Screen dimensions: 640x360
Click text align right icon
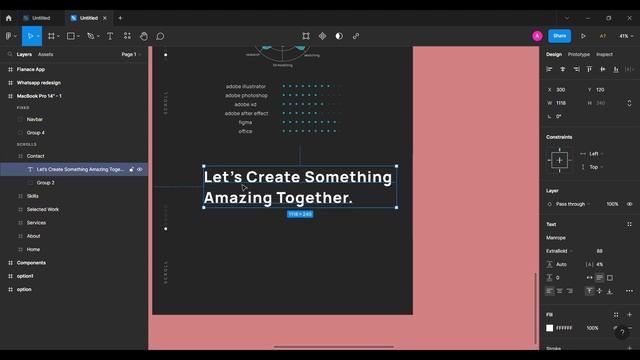click(569, 291)
